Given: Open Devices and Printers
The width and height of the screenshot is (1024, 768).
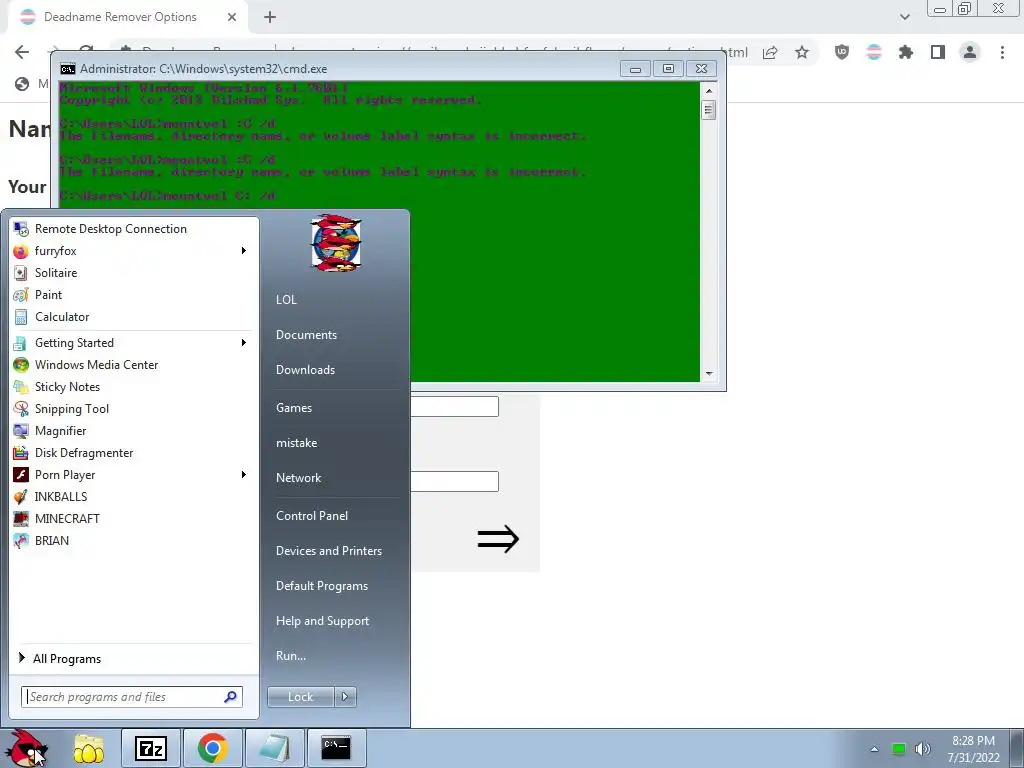Looking at the screenshot, I should point(328,551).
